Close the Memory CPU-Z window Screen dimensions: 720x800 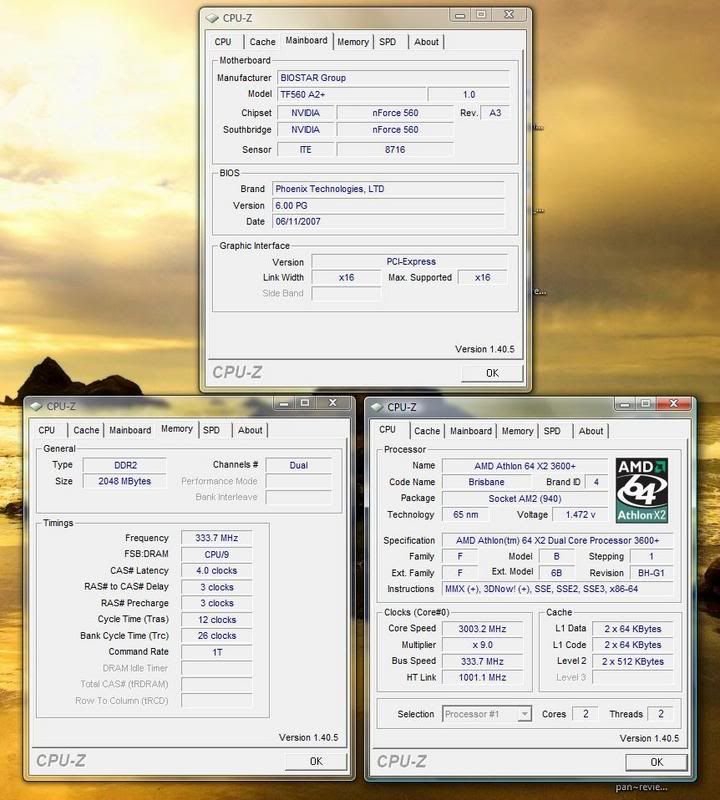[333, 403]
